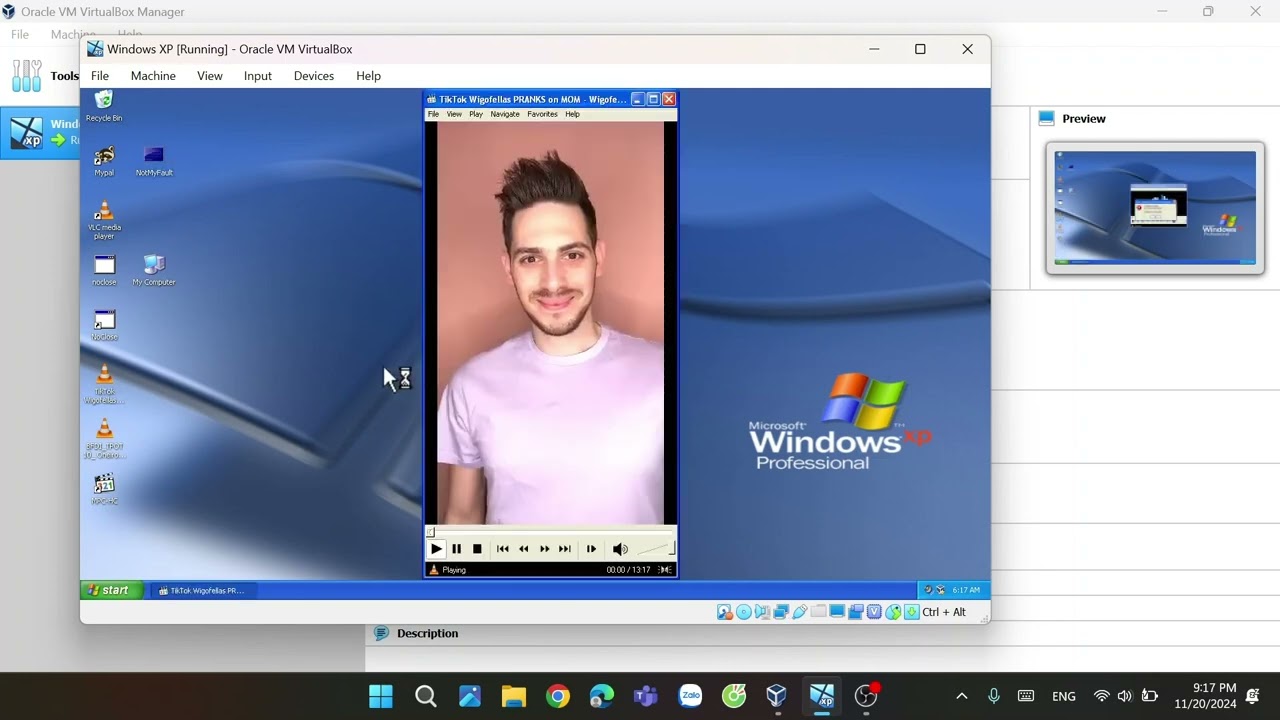1280x720 pixels.
Task: Adjust the player volume slider
Action: click(x=656, y=549)
